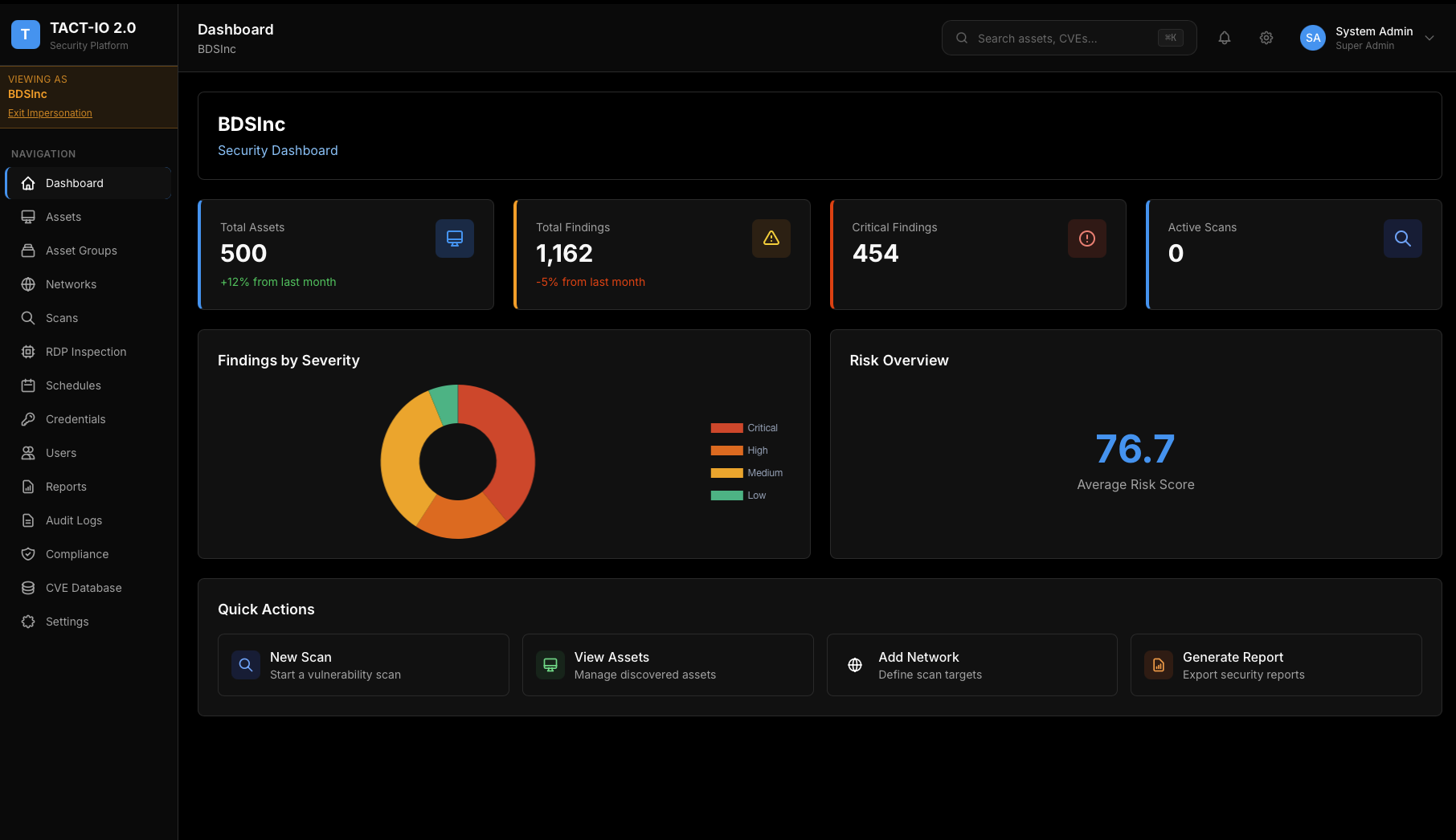Click the notifications bell icon
Viewport: 1456px width, 840px height.
click(1225, 38)
